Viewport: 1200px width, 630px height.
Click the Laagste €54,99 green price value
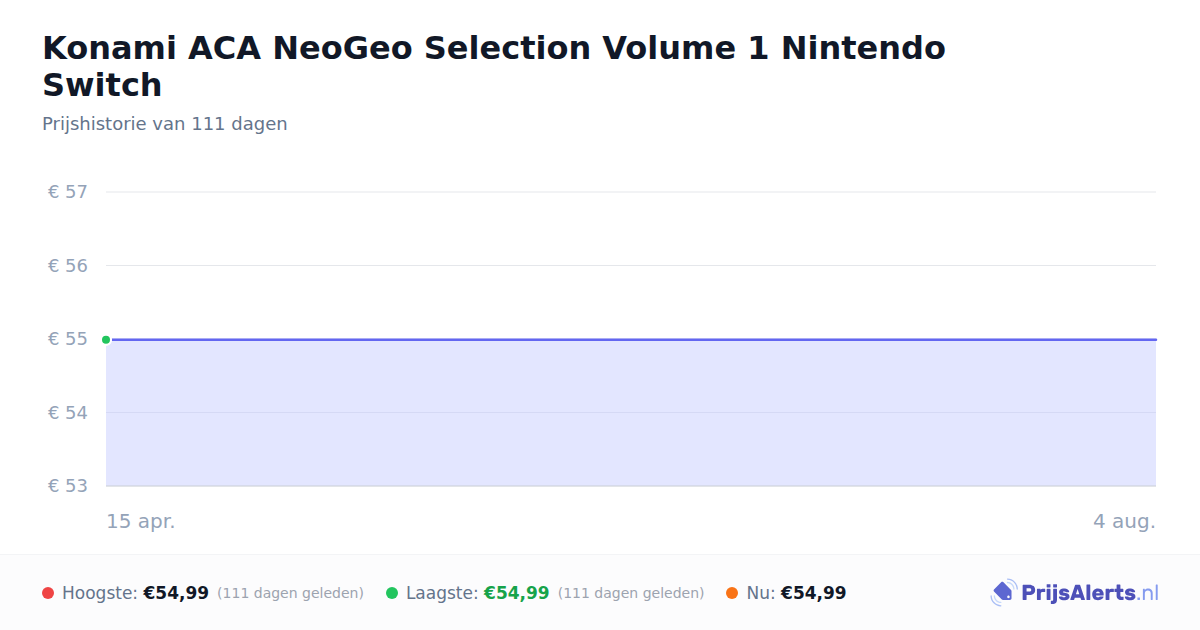click(516, 593)
